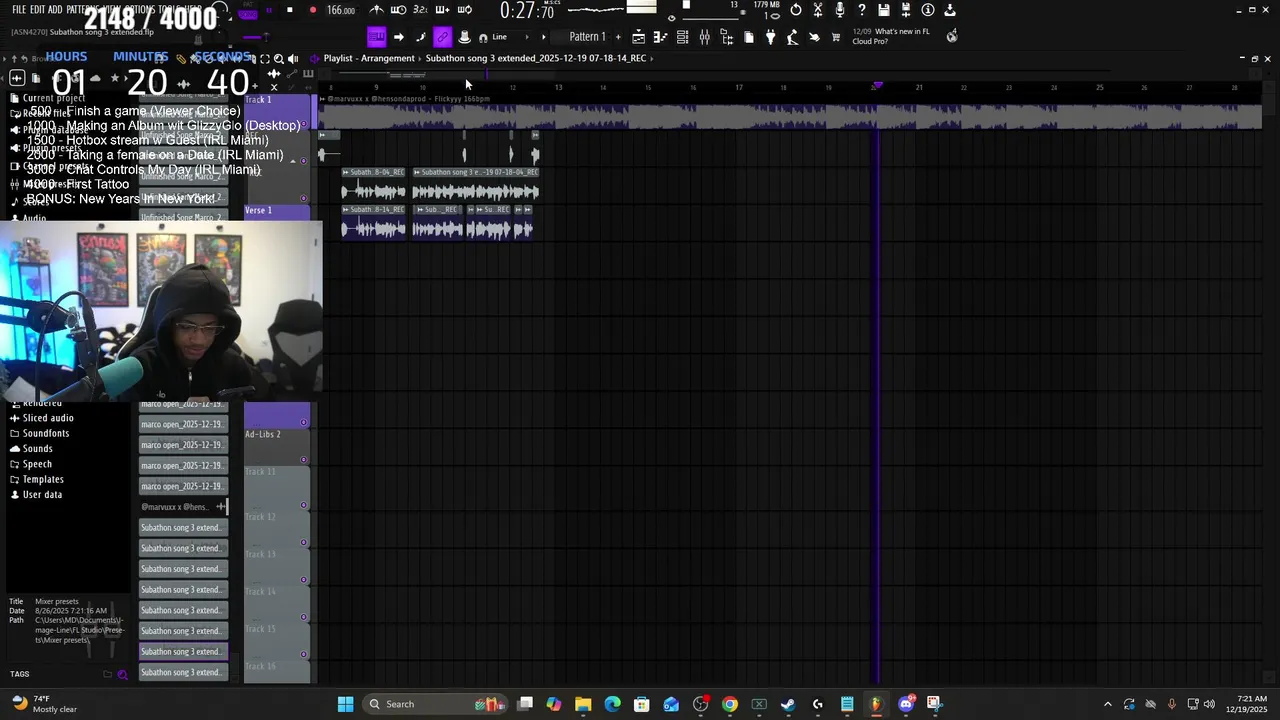Expand the Sounds browser folder
The image size is (1280, 720).
tap(37, 449)
